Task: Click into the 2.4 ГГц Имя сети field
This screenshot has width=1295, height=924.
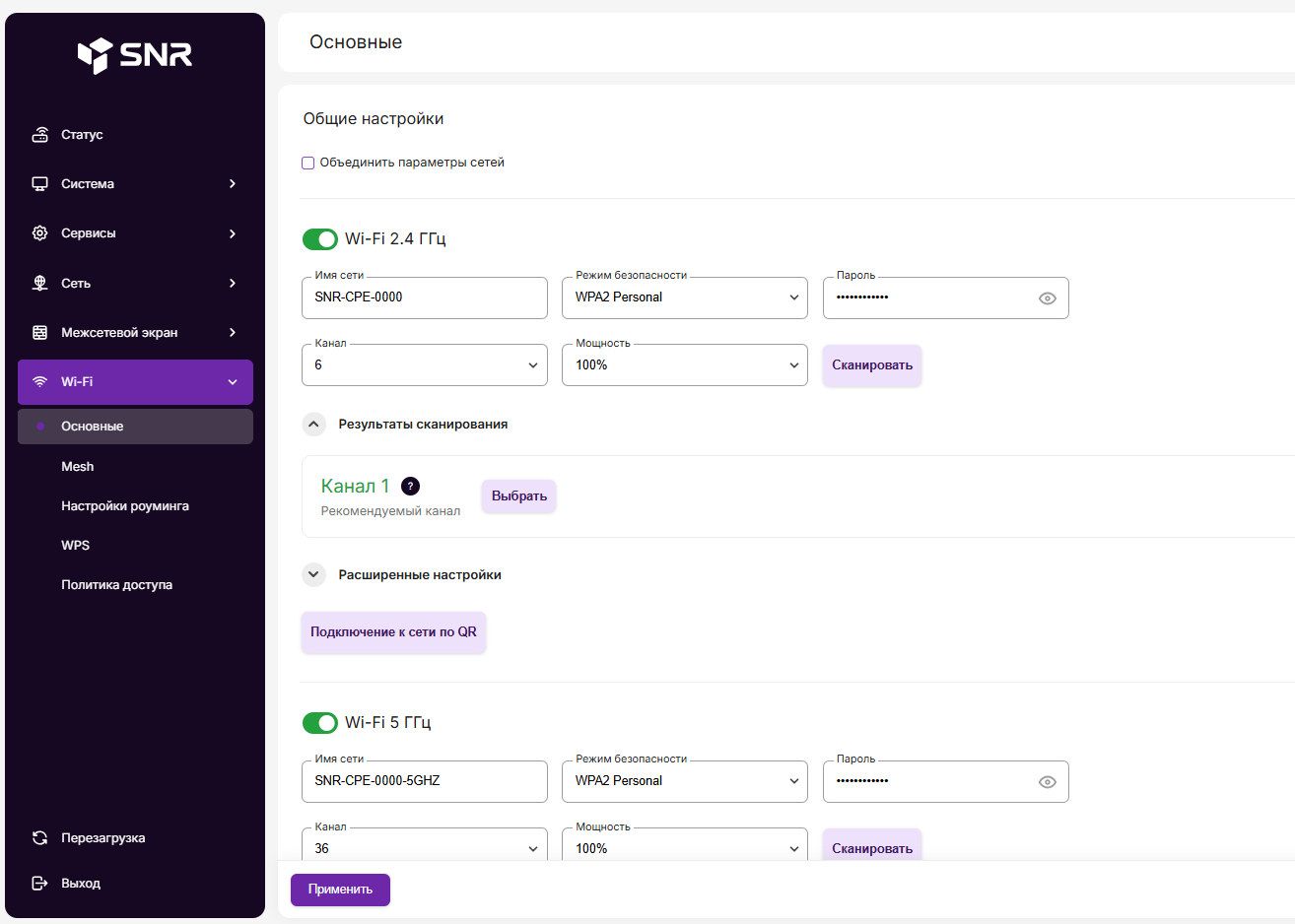Action: (x=424, y=297)
